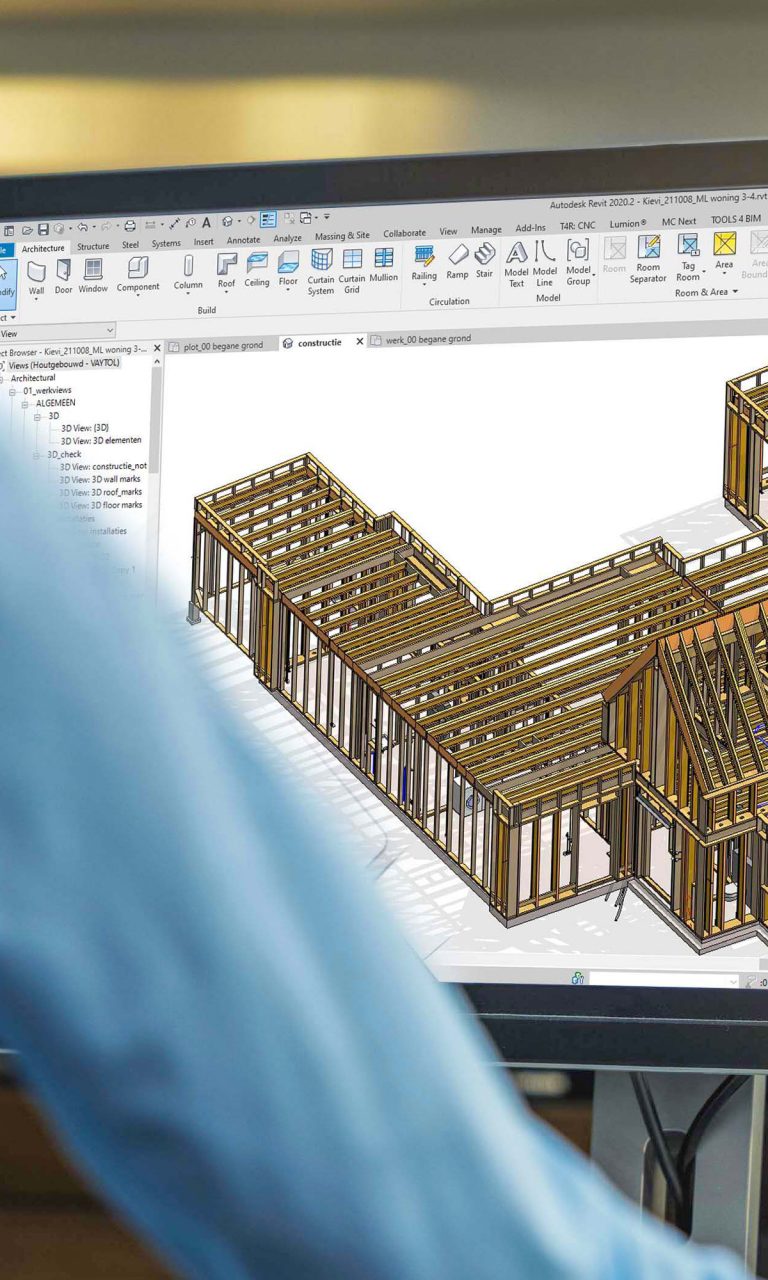This screenshot has width=768, height=1280.
Task: Open the Roof tool dropdown arrow
Action: coord(227,292)
